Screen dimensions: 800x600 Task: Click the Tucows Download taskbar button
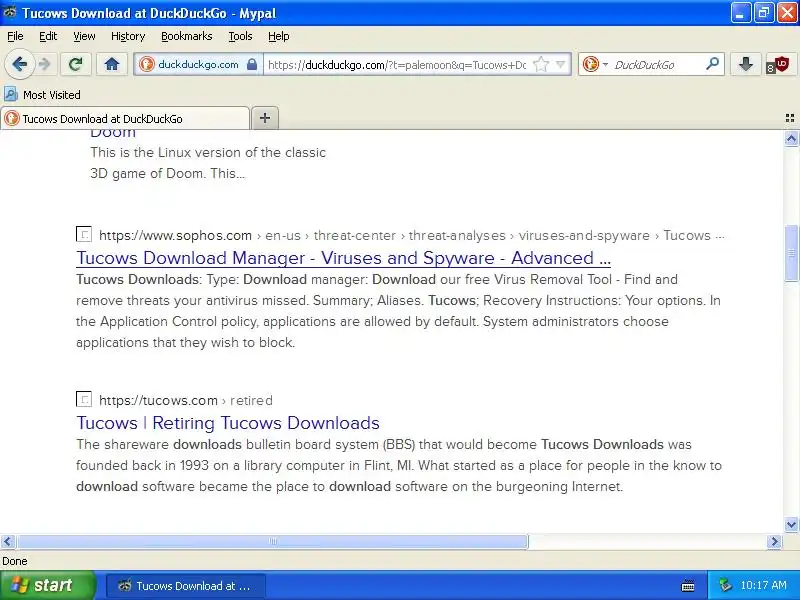[x=186, y=586]
